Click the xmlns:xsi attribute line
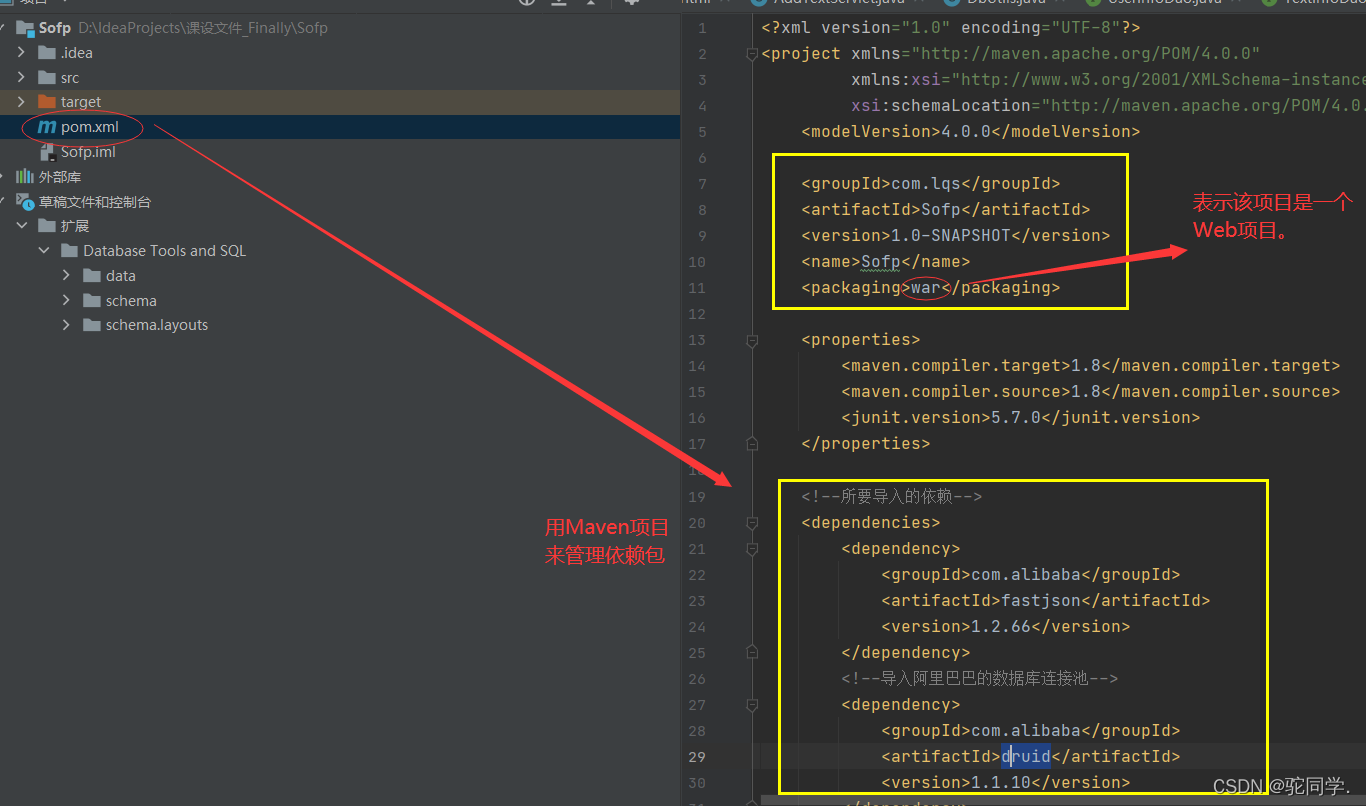The image size is (1366, 806). pyautogui.click(x=1108, y=79)
